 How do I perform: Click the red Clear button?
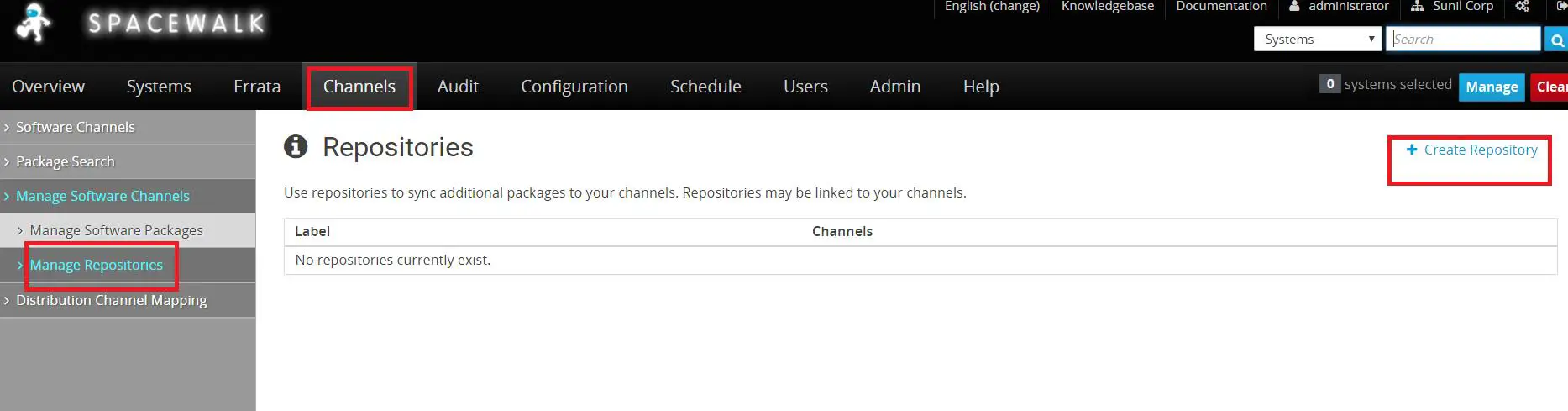click(x=1550, y=87)
